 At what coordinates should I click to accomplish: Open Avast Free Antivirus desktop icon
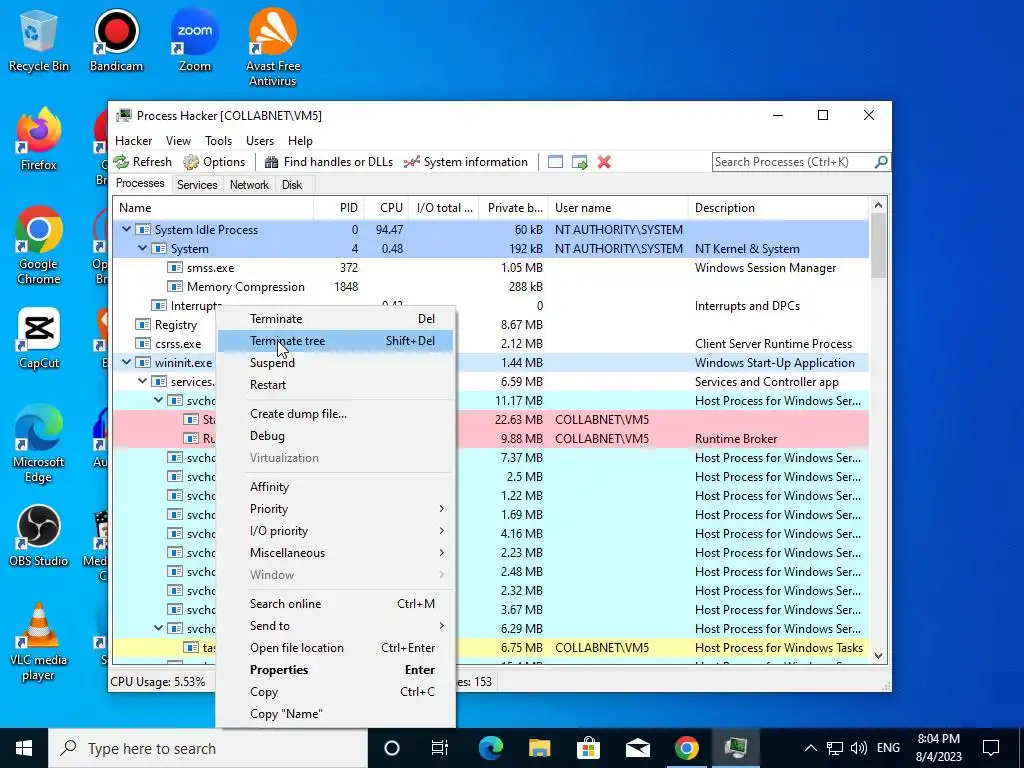[x=273, y=48]
